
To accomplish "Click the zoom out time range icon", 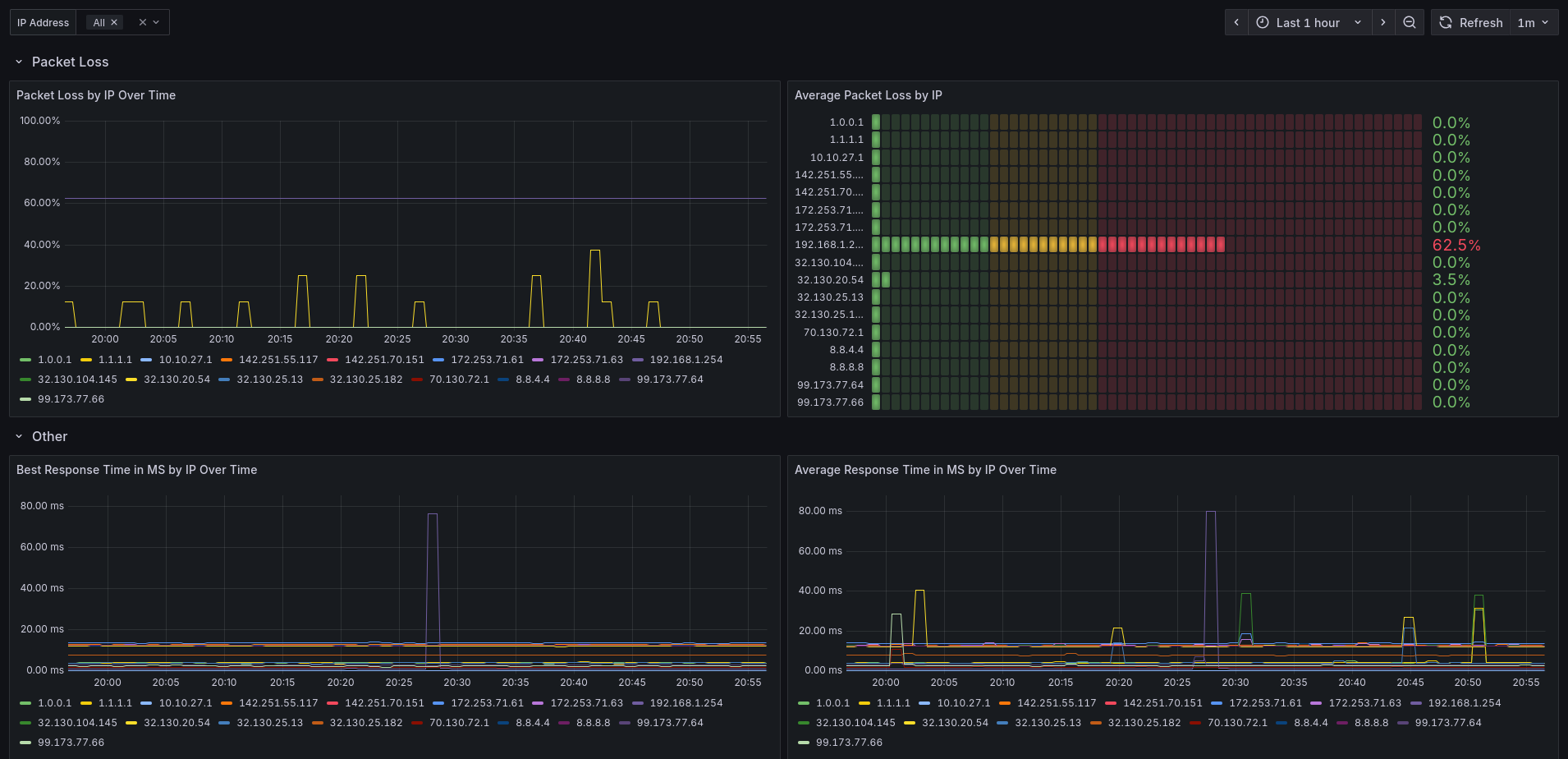I will [x=1409, y=23].
